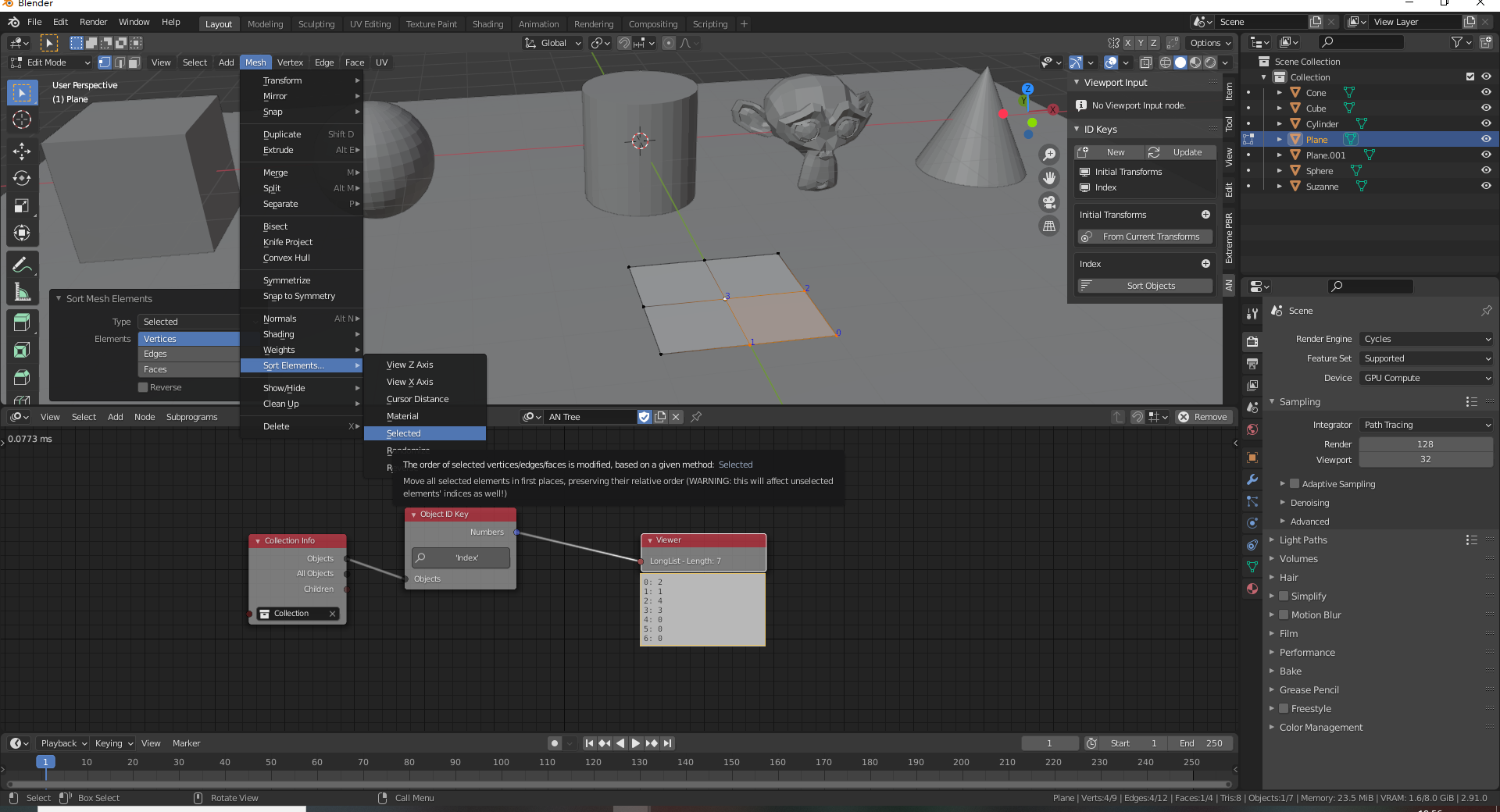
Task: Enable the Freestyle checkbox
Action: (x=1284, y=709)
